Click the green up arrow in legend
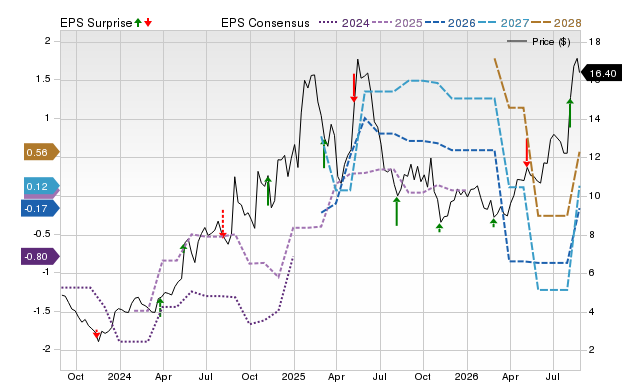The image size is (640, 382). [138, 22]
